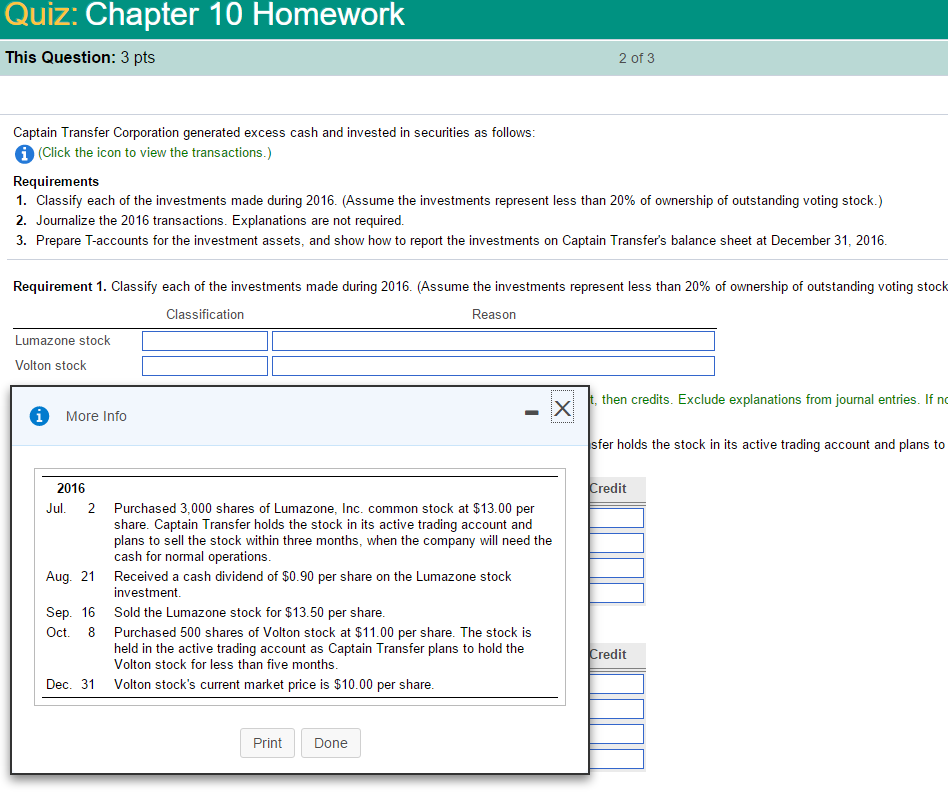Click the Lumazone stock Reason field
The height and width of the screenshot is (797, 948).
[493, 340]
